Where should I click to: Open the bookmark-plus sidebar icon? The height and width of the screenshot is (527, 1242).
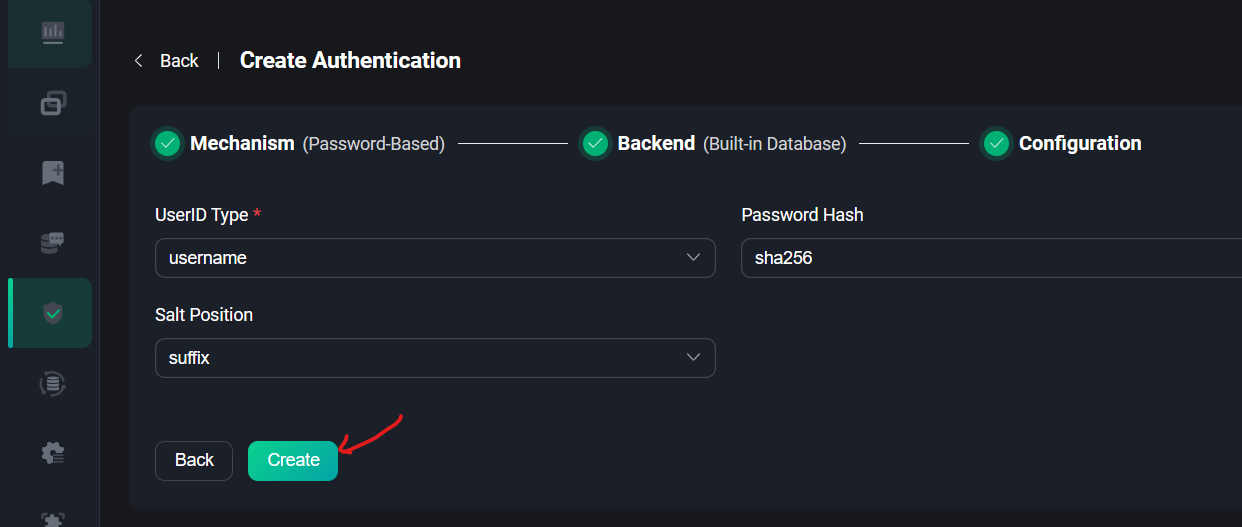(53, 173)
